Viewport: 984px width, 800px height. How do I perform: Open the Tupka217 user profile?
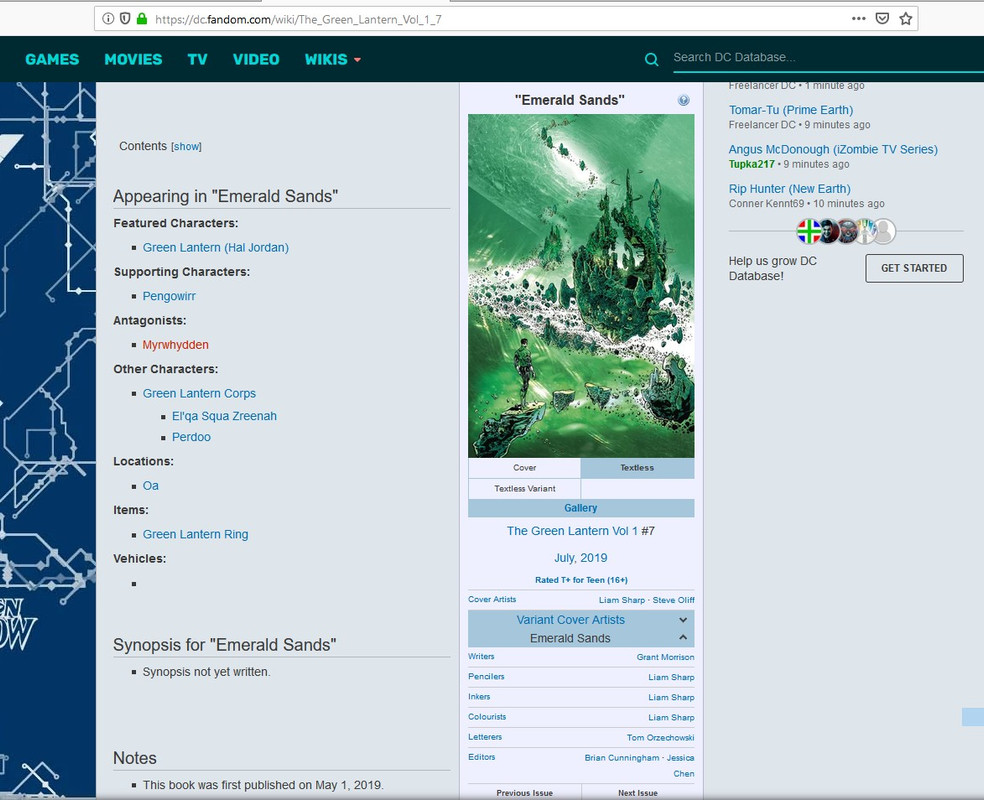pyautogui.click(x=751, y=164)
